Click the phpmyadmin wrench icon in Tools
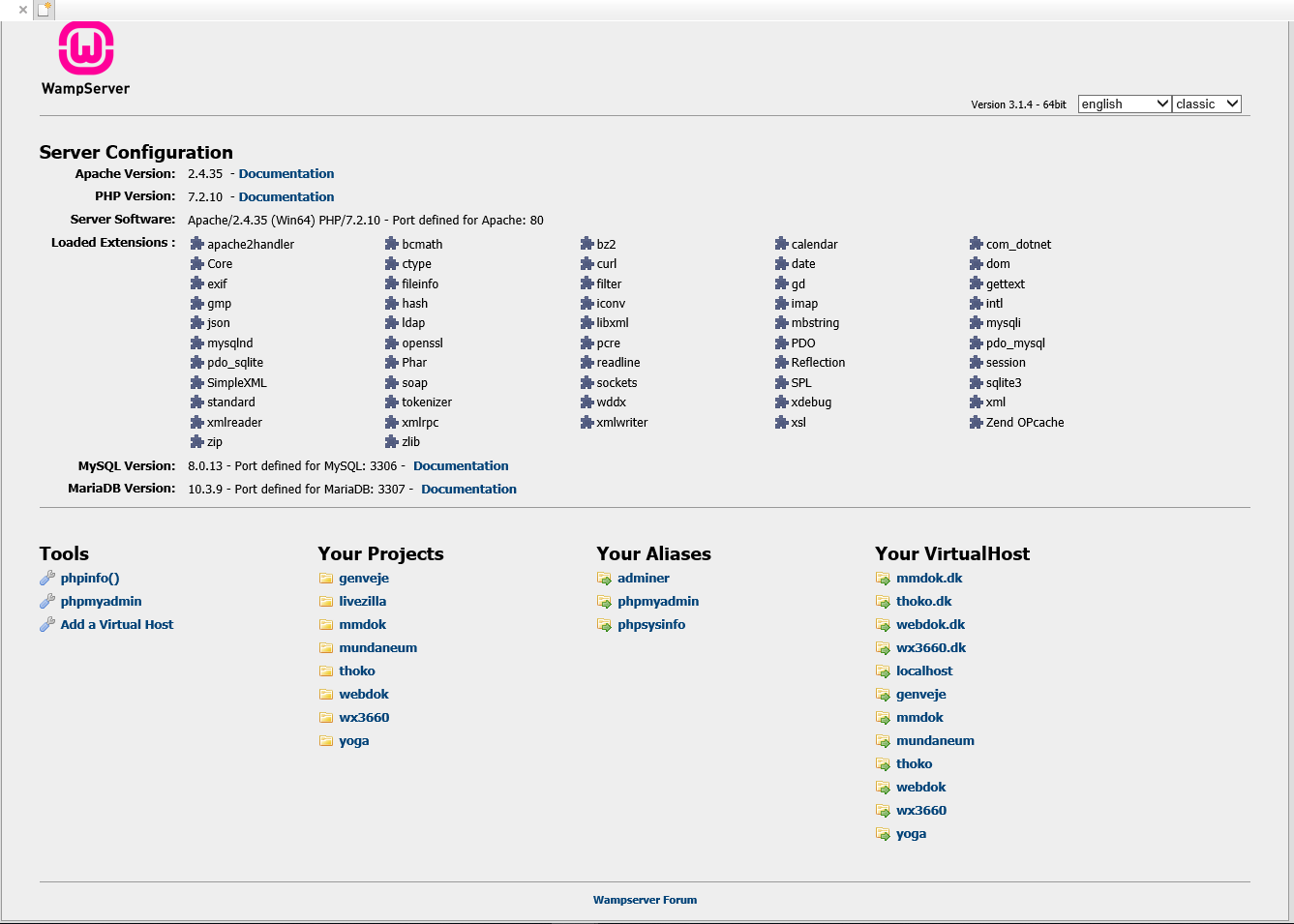The width and height of the screenshot is (1294, 924). coord(47,602)
